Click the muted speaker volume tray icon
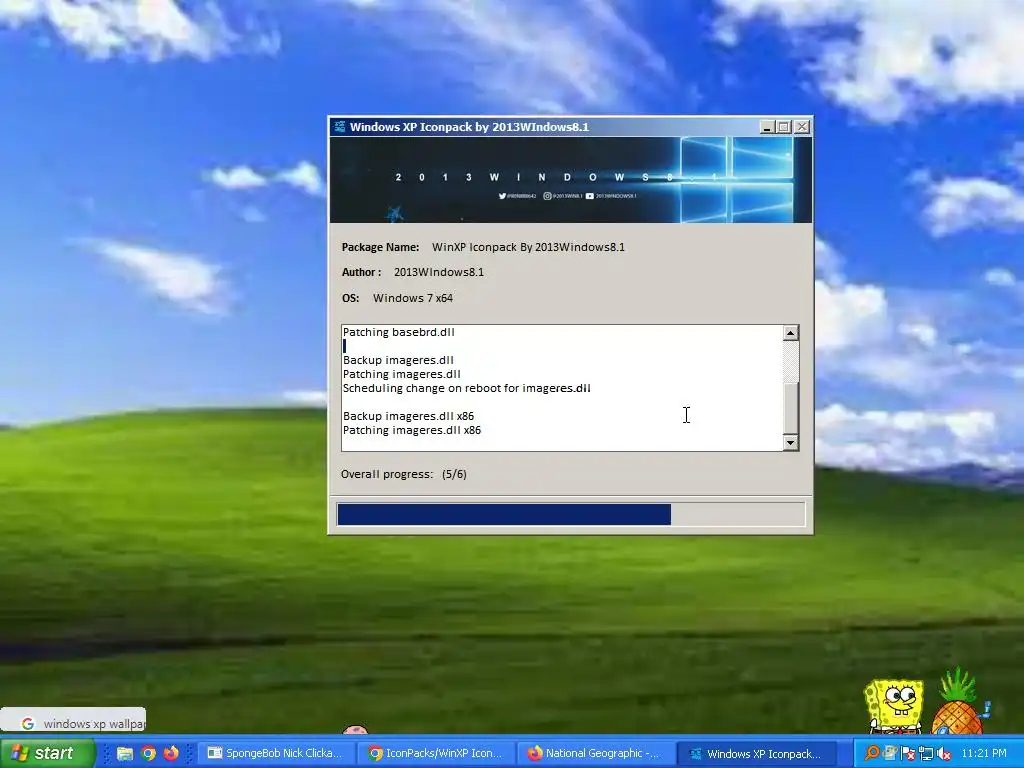The height and width of the screenshot is (768, 1024). point(943,754)
